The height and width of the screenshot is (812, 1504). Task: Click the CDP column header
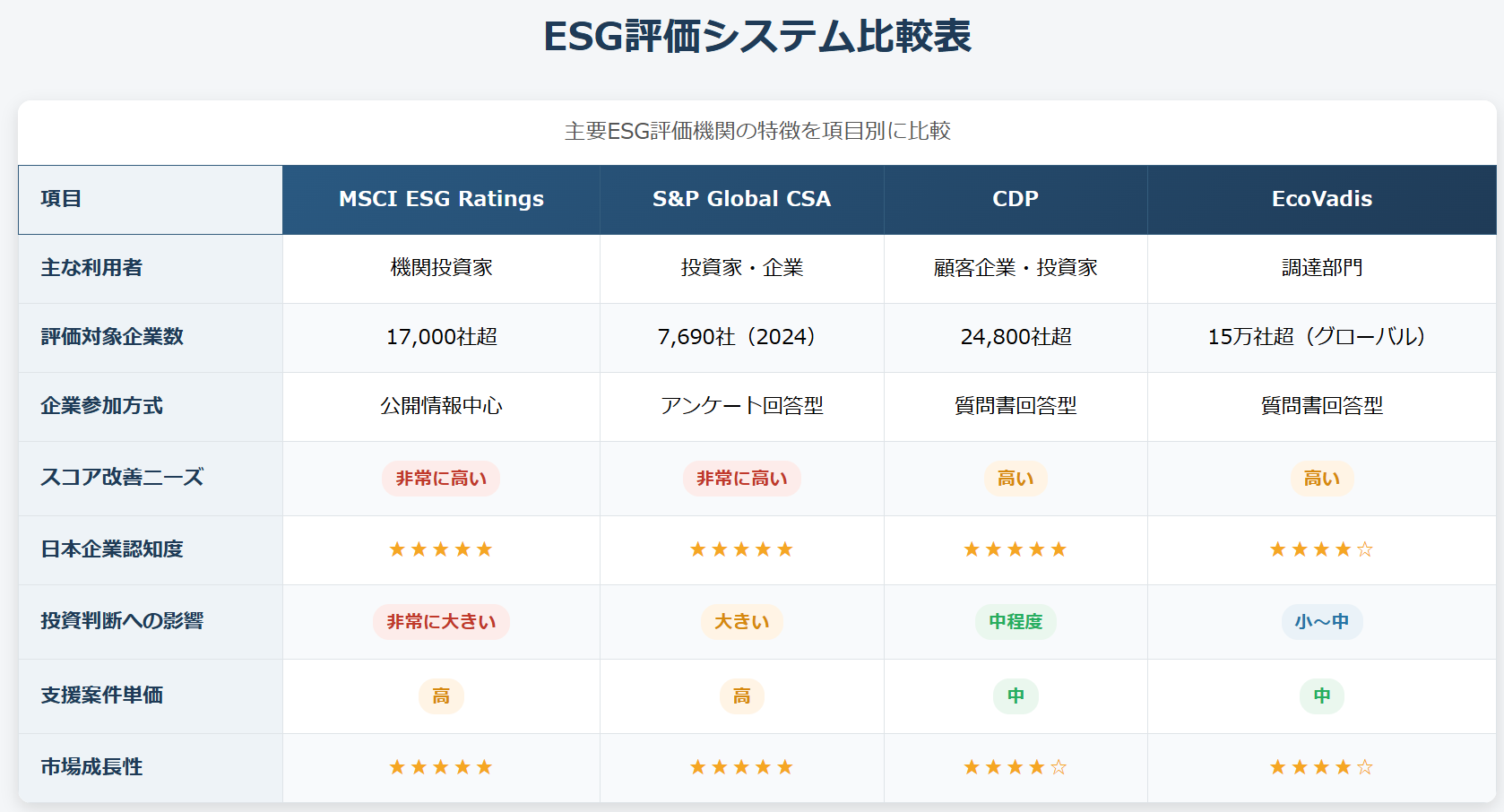point(1016,199)
